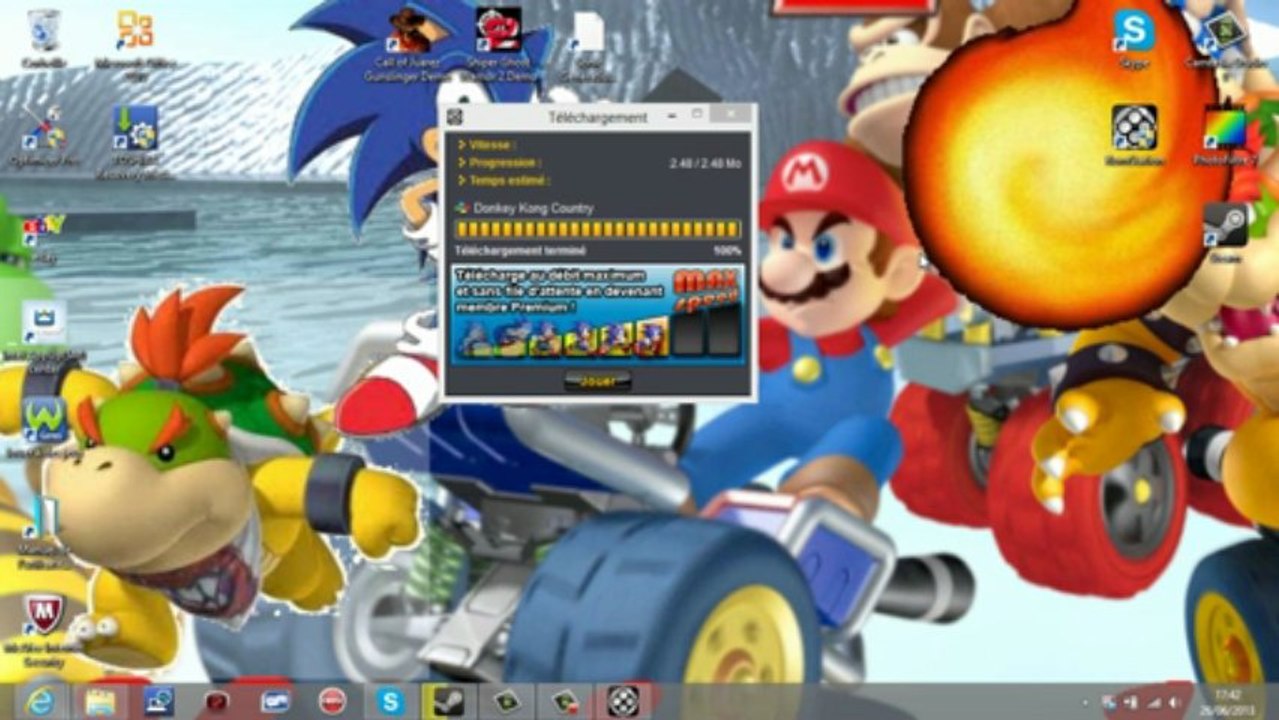The image size is (1279, 720).
Task: Click the Progression label in download window
Action: [x=506, y=162]
